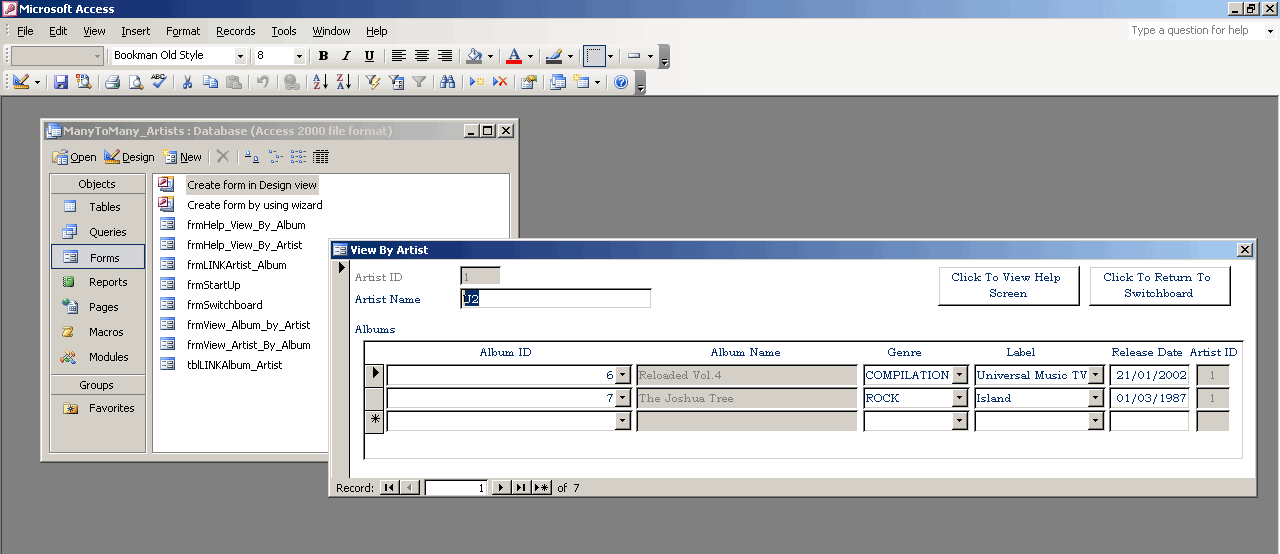Open the Tools menu
The width and height of the screenshot is (1280, 554).
tap(284, 31)
